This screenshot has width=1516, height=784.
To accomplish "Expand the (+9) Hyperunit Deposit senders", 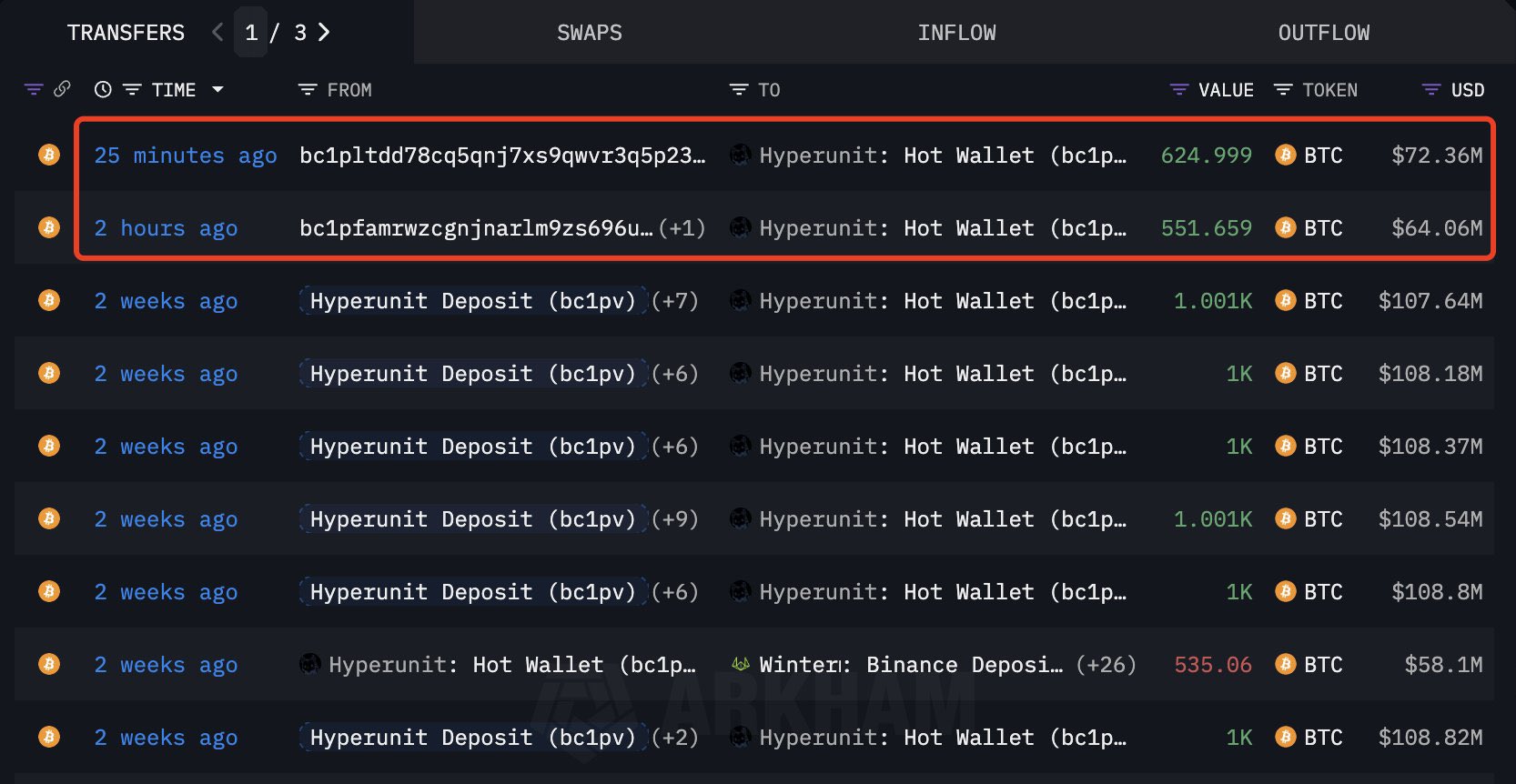I will (x=675, y=519).
